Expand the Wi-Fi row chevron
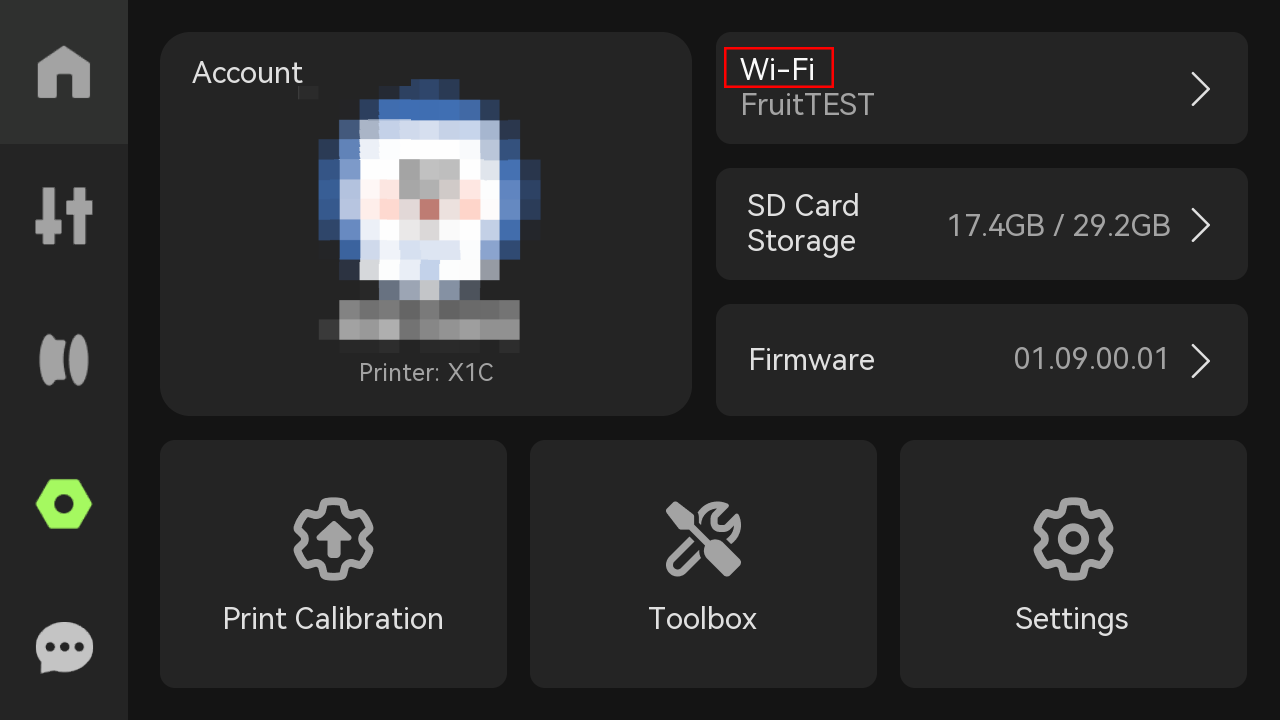Image resolution: width=1280 pixels, height=720 pixels. [1201, 89]
